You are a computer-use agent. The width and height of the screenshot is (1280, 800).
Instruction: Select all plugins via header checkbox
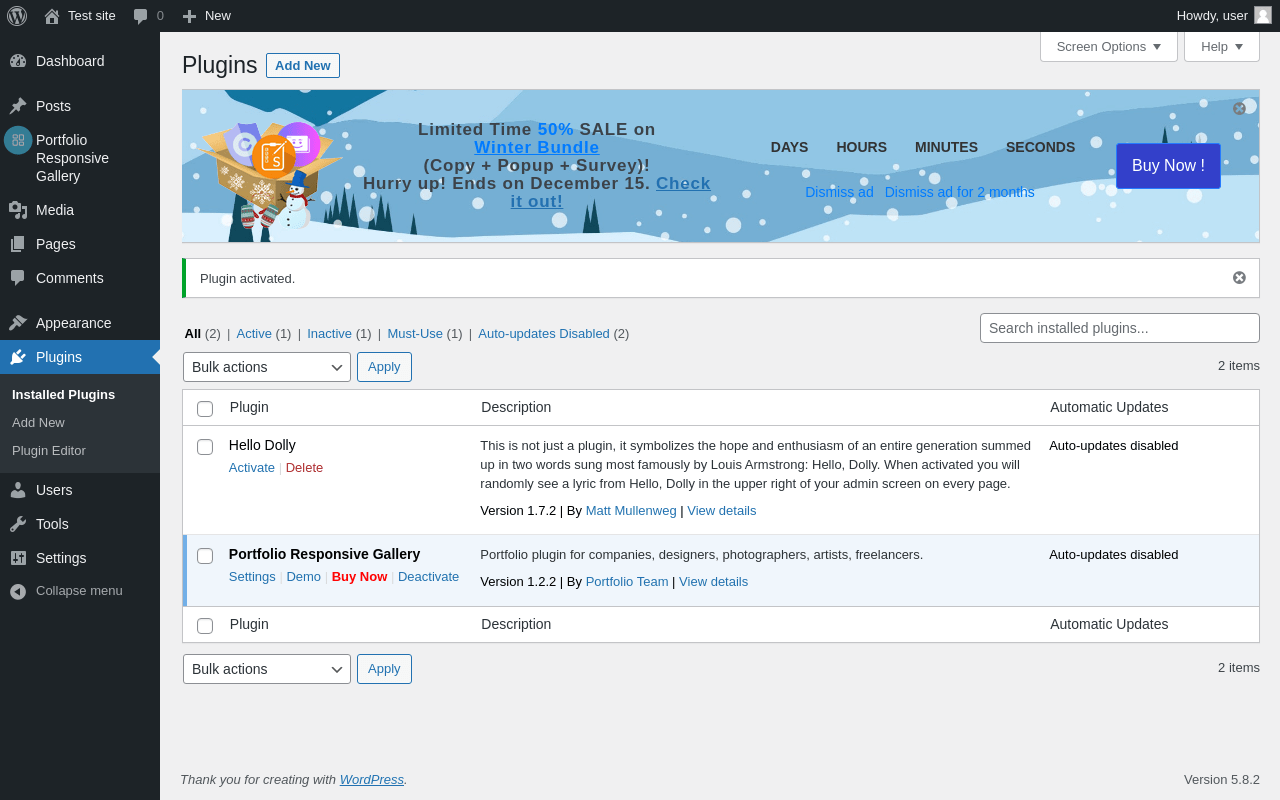[x=205, y=408]
